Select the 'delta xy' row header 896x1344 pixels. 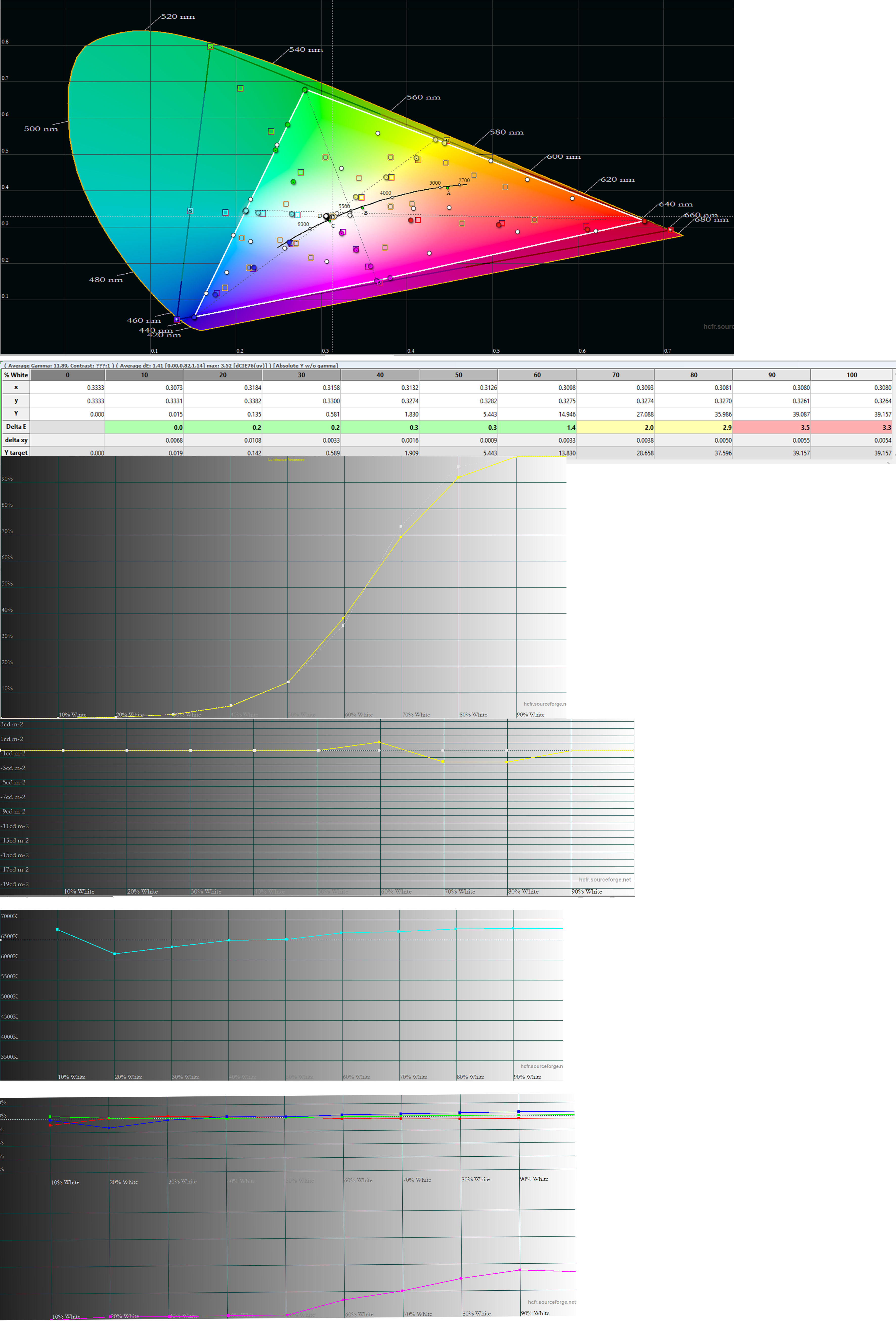15,440
